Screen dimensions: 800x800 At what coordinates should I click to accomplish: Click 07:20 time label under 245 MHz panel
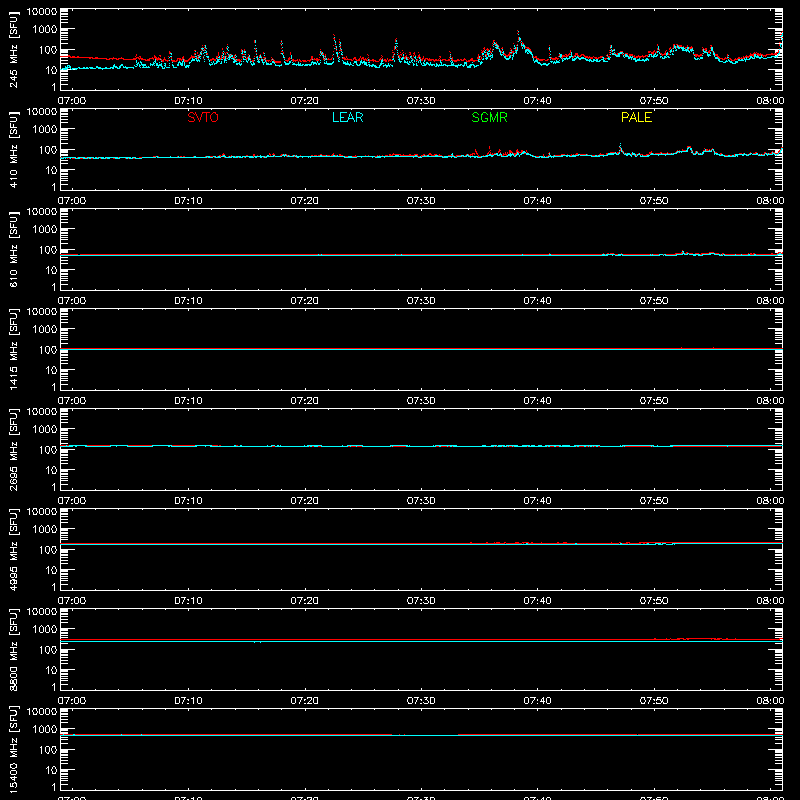pyautogui.click(x=305, y=101)
